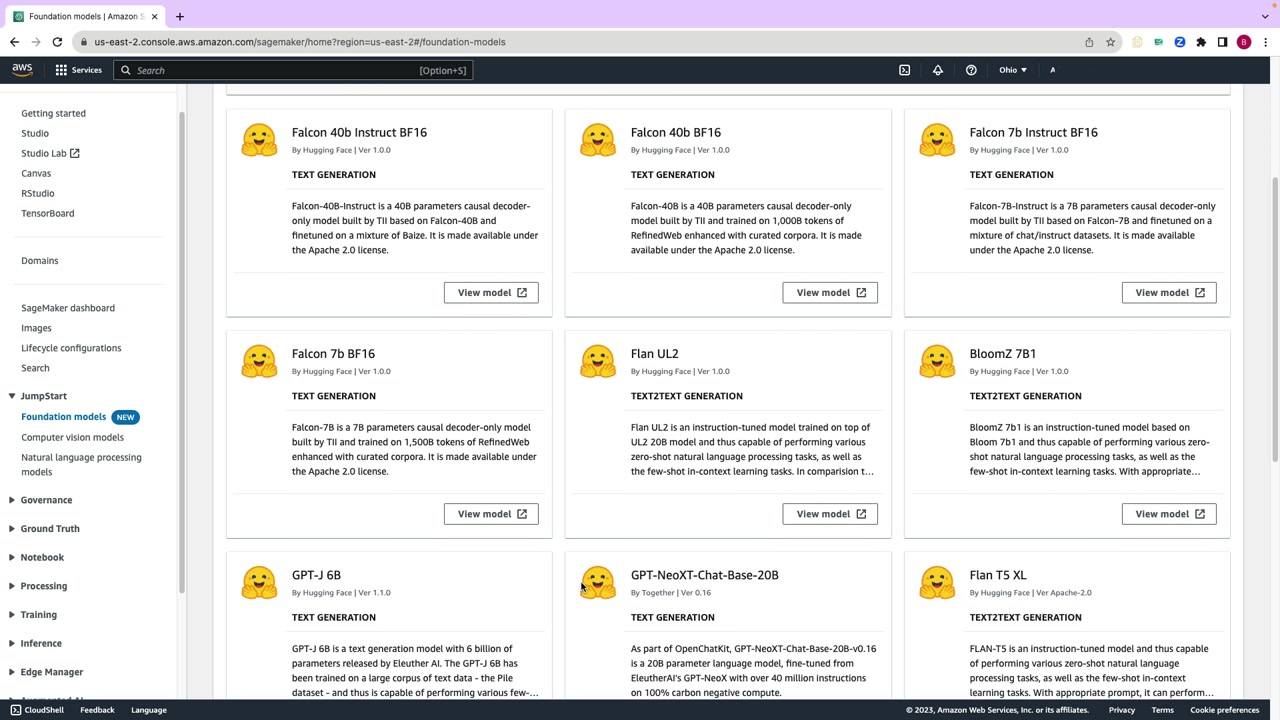
Task: Open the Chrome profile B avatar
Action: click(1244, 42)
